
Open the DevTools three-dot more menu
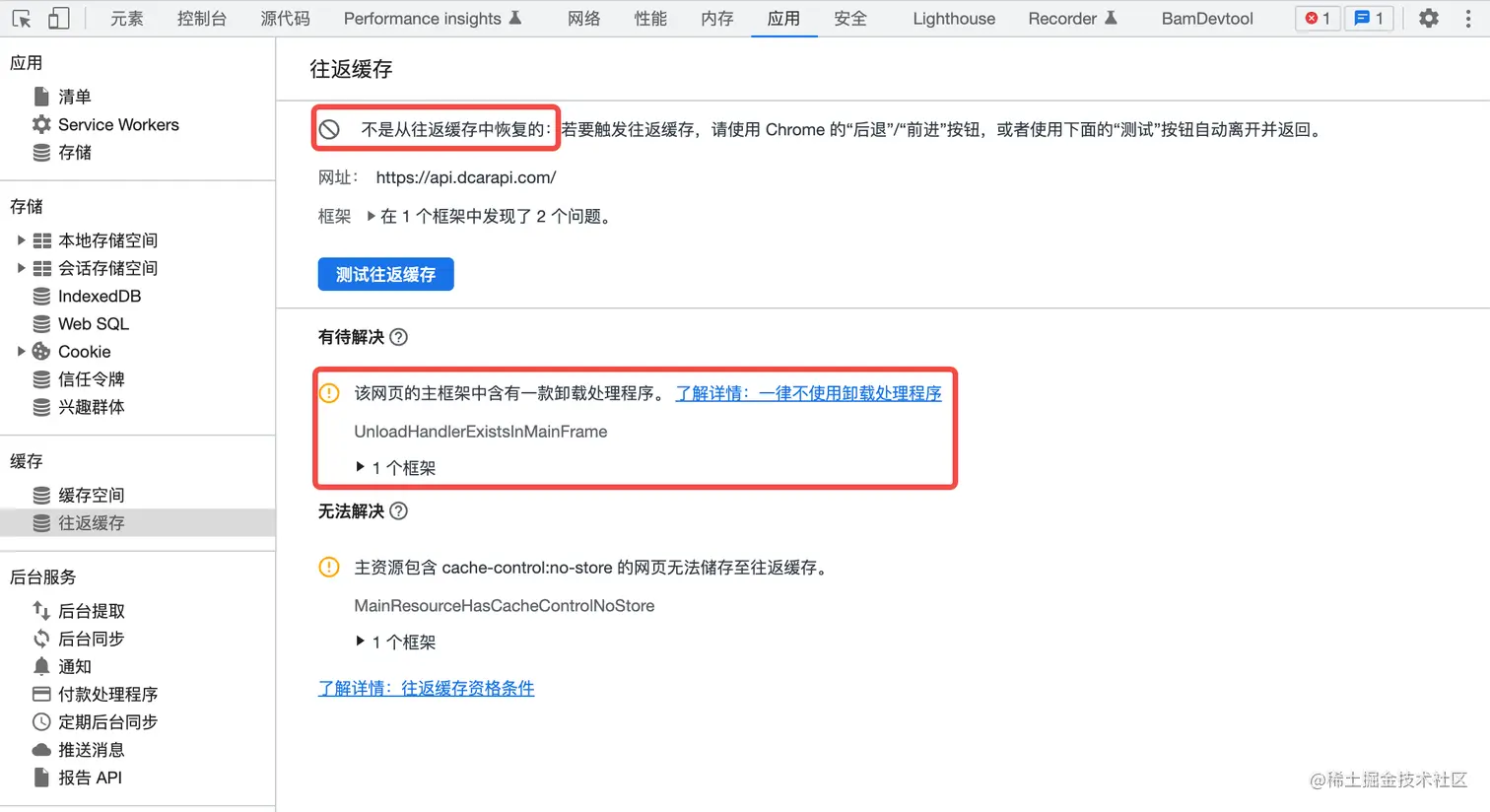click(1468, 18)
